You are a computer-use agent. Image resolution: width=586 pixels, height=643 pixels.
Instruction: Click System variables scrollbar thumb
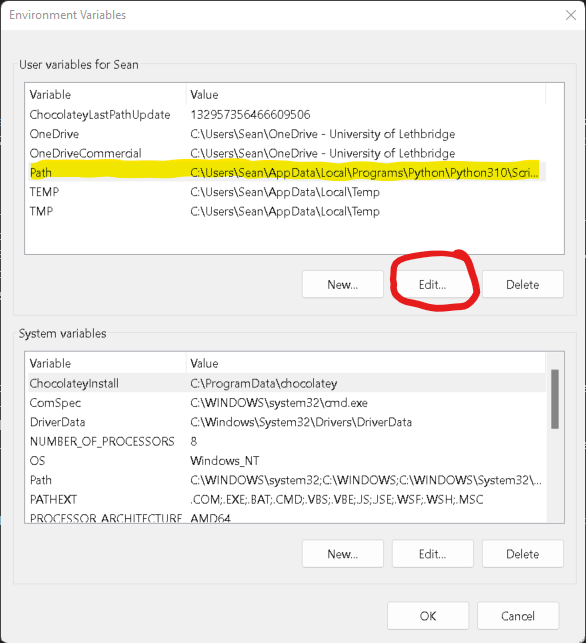pyautogui.click(x=555, y=399)
